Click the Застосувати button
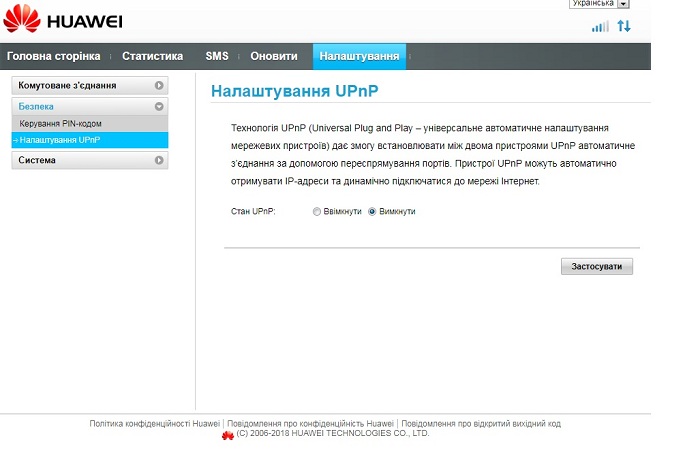700x451 pixels. click(x=597, y=267)
